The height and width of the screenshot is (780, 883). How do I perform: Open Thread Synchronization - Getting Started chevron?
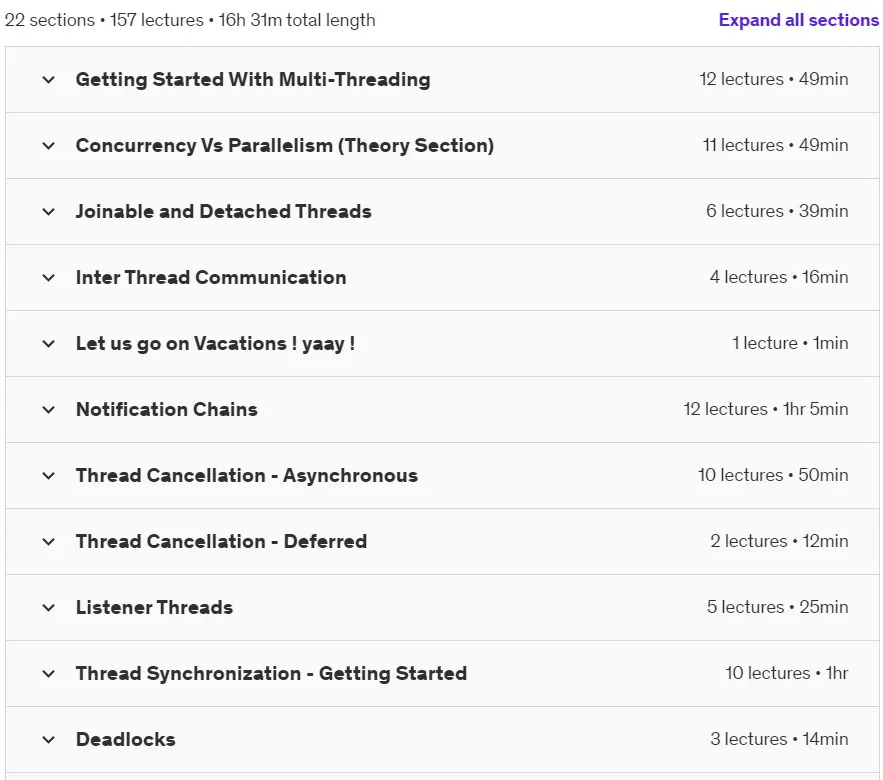click(x=48, y=674)
